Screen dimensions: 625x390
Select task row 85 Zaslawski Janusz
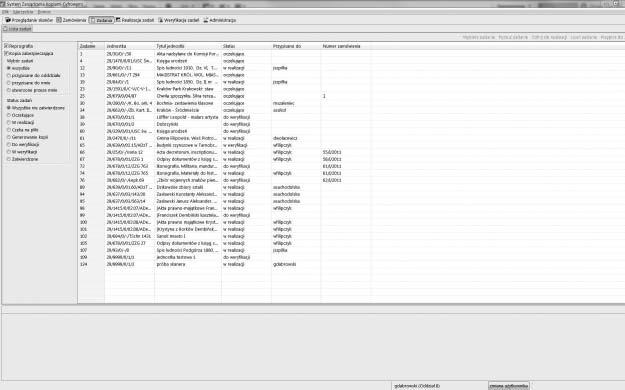pyautogui.click(x=351, y=201)
